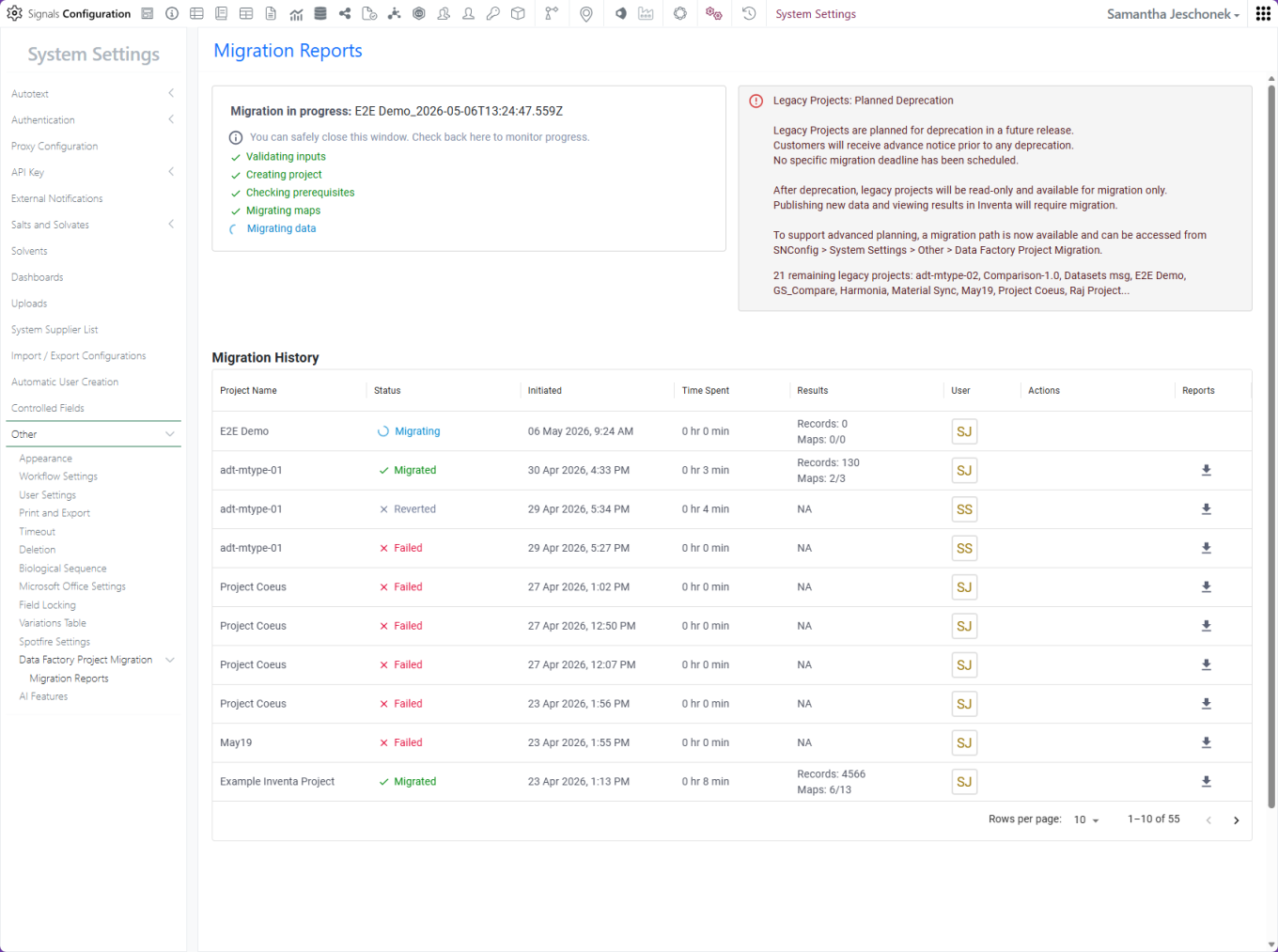
Task: Open the app launcher grid icon
Action: (1263, 14)
